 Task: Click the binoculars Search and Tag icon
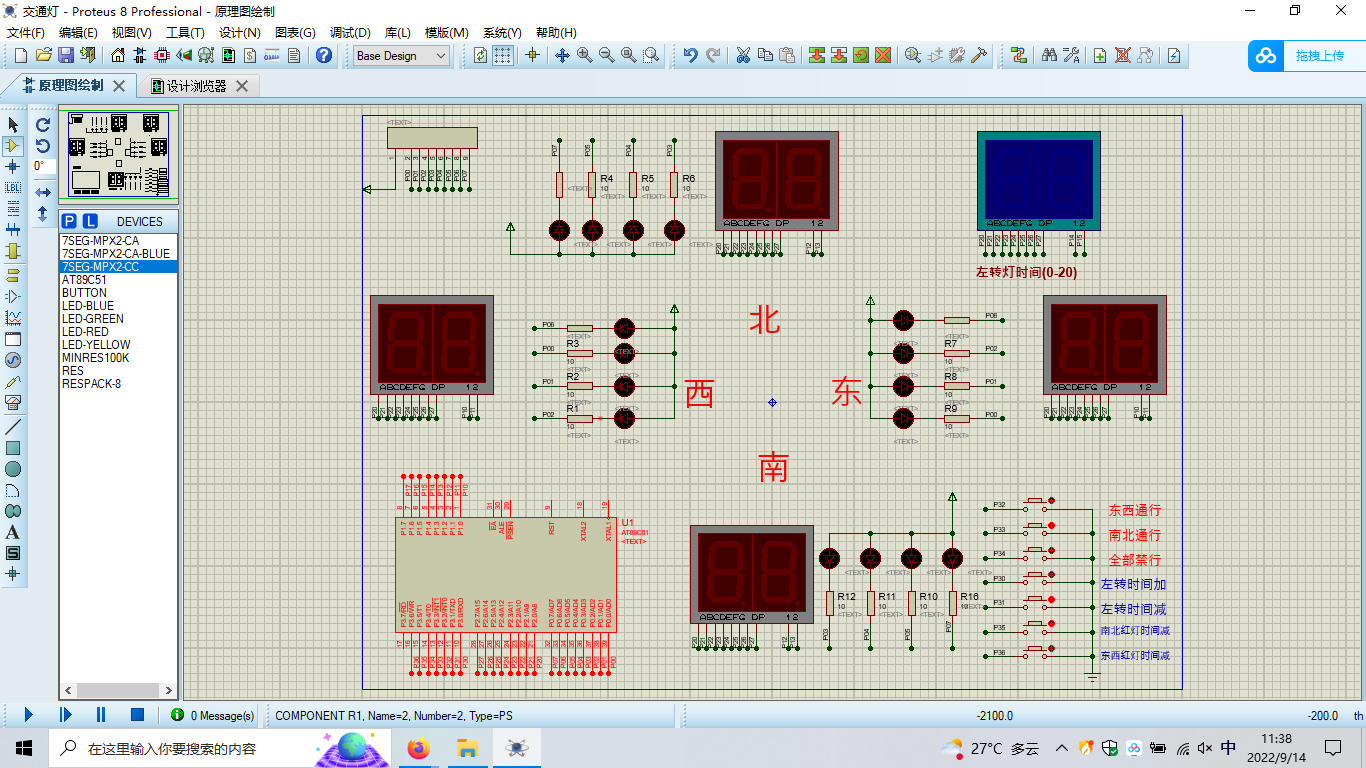(x=1049, y=55)
